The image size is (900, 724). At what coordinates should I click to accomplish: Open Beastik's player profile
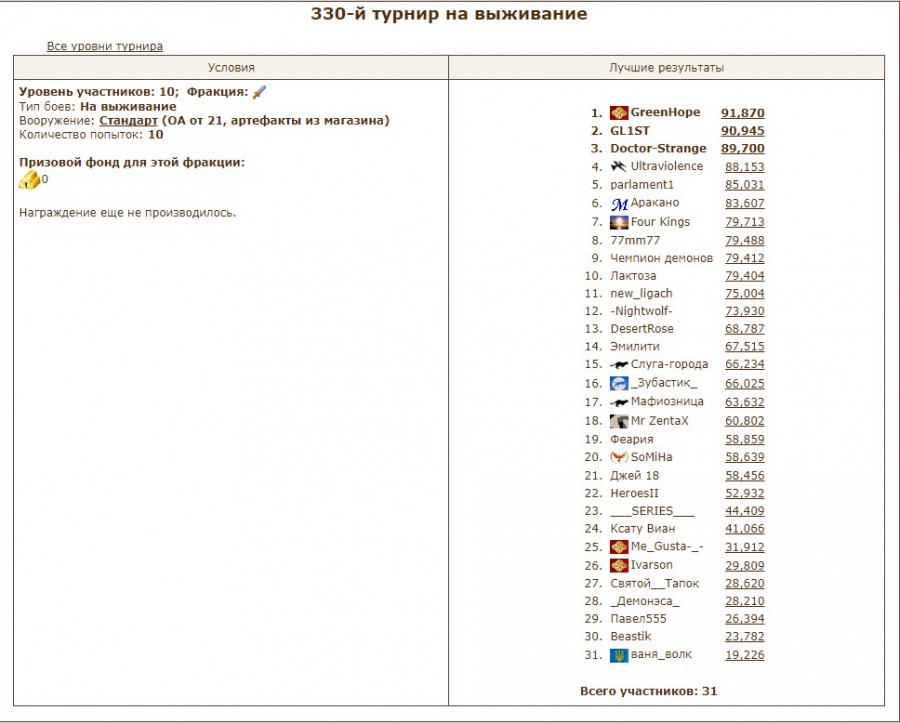[631, 636]
